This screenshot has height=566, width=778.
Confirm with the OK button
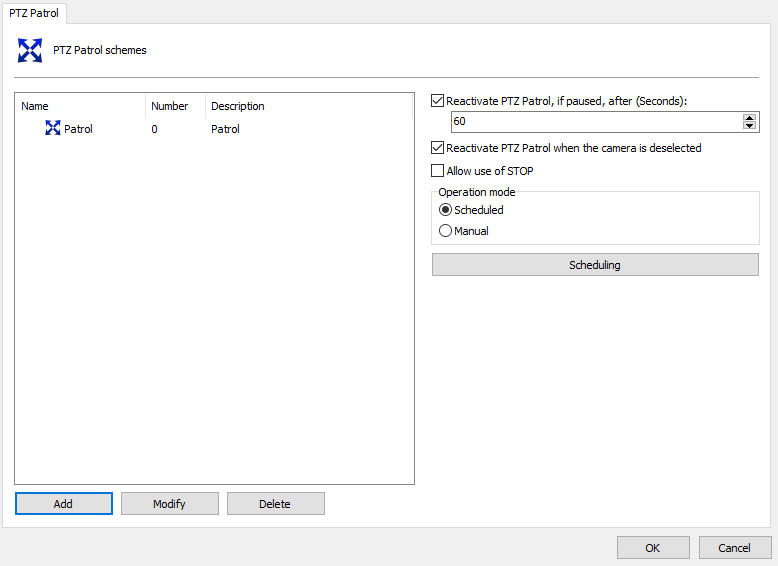(652, 548)
